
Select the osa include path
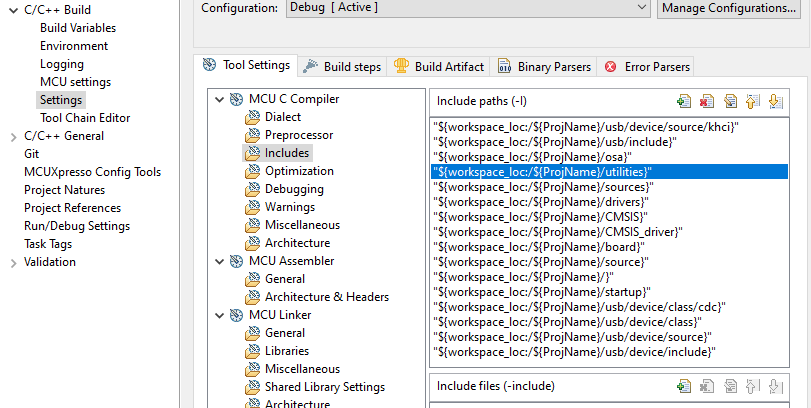609,157
